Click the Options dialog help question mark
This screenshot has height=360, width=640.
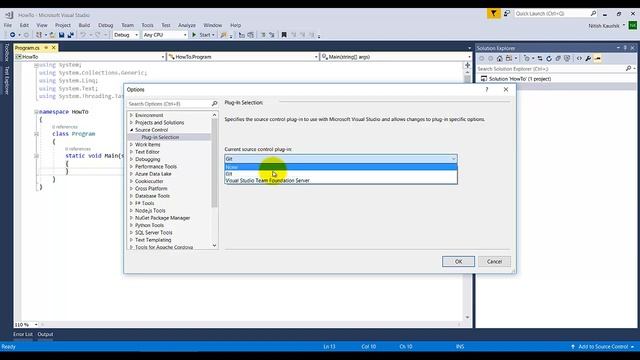coord(487,89)
